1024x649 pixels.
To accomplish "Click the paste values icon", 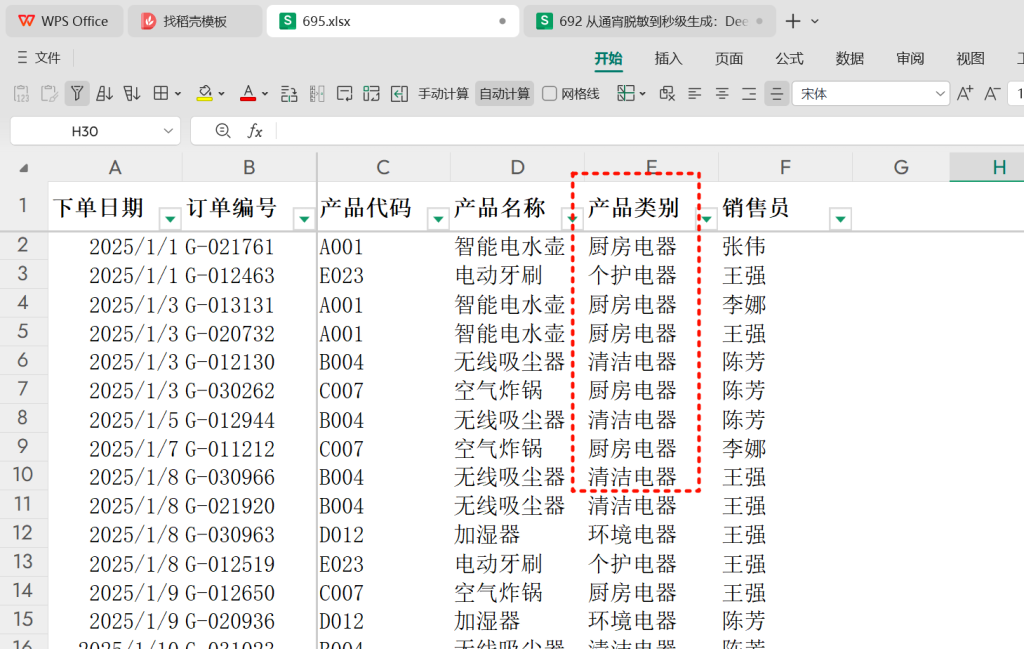I will 22,94.
